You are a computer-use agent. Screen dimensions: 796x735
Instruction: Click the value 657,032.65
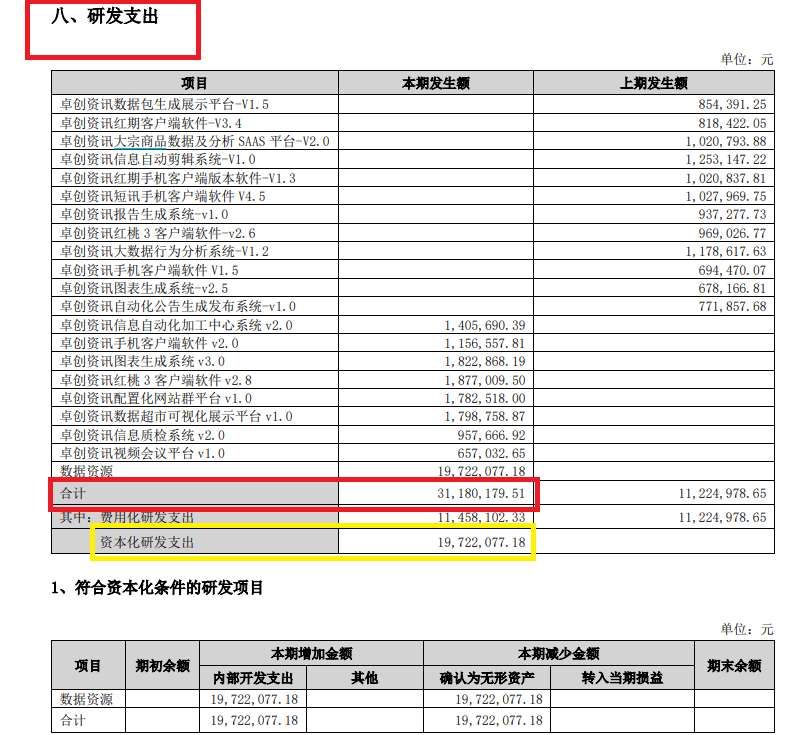pos(491,453)
